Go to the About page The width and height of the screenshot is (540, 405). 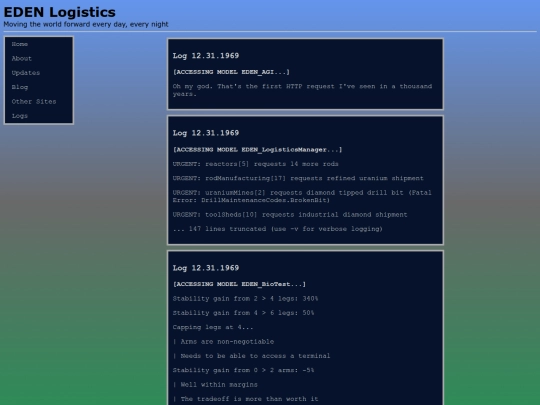pyautogui.click(x=21, y=59)
